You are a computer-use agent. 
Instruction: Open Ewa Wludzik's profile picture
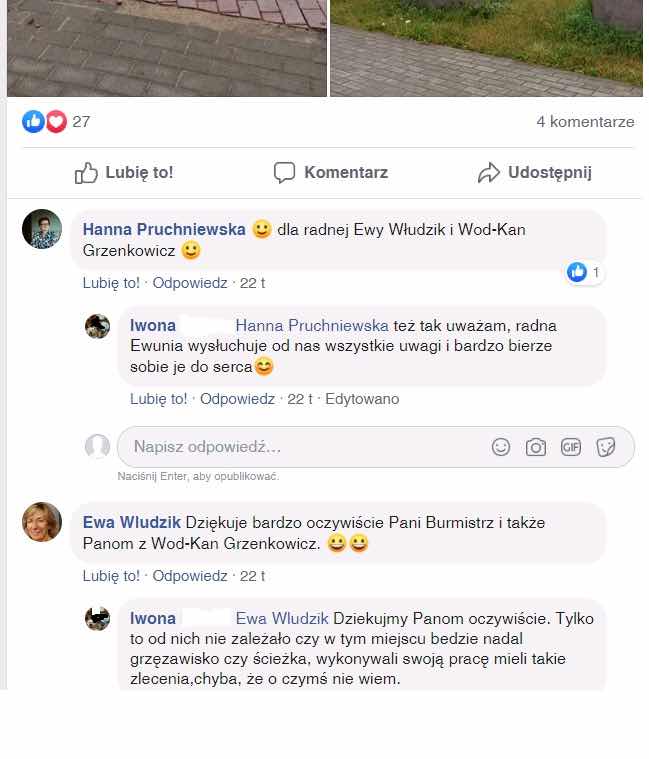click(x=42, y=522)
